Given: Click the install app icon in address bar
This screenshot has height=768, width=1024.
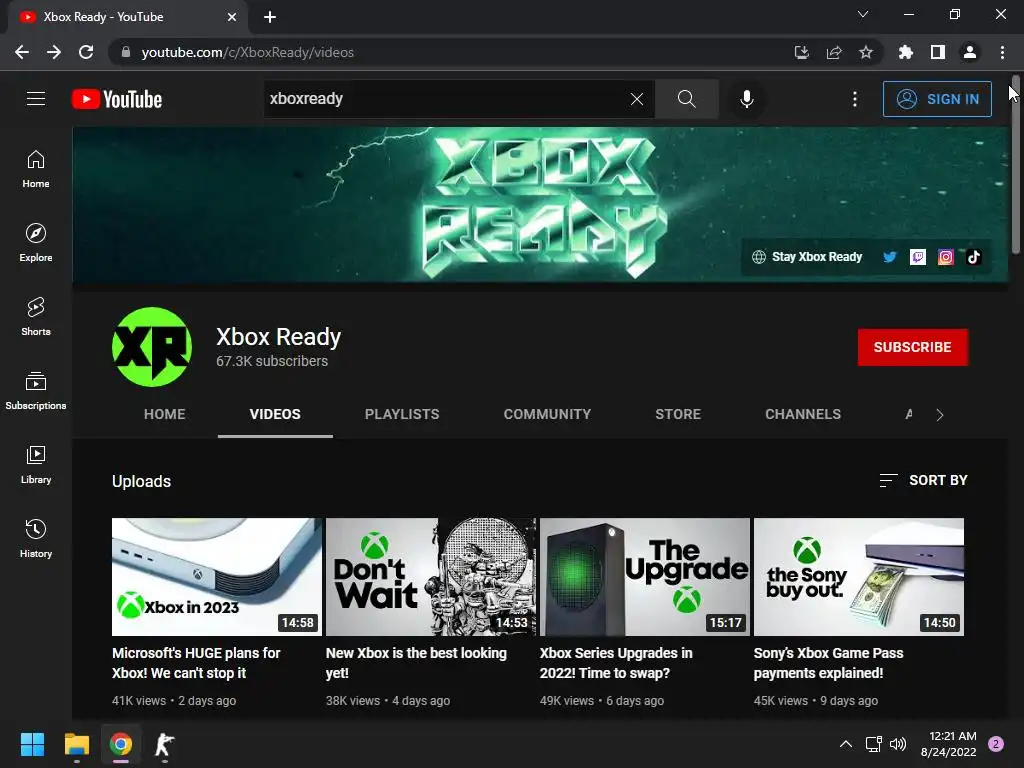Looking at the screenshot, I should coord(801,52).
